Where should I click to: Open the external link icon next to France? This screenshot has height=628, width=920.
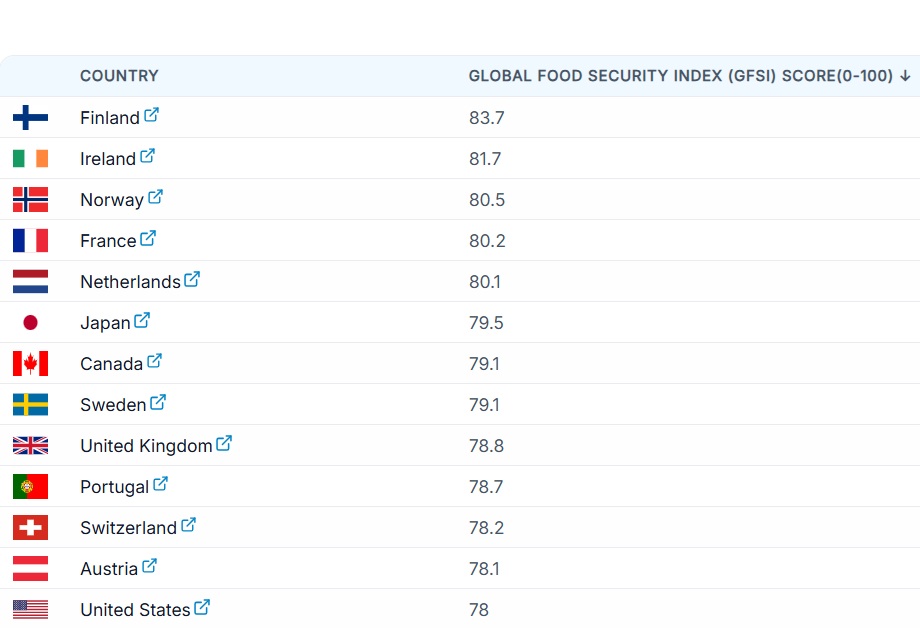coord(148,238)
